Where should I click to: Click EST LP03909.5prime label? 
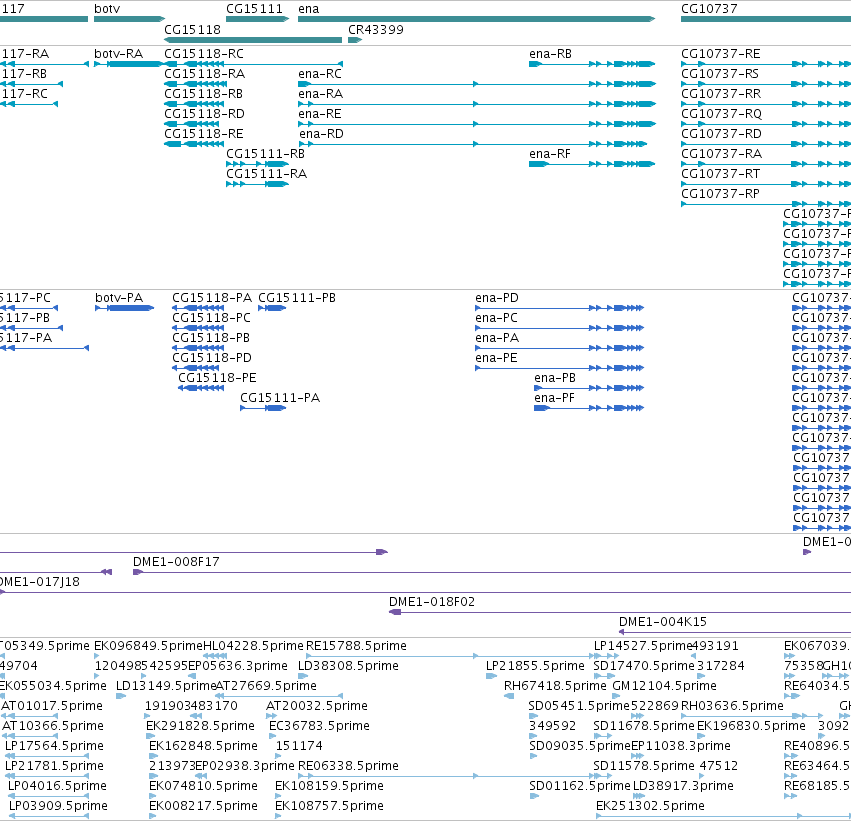[x=58, y=806]
